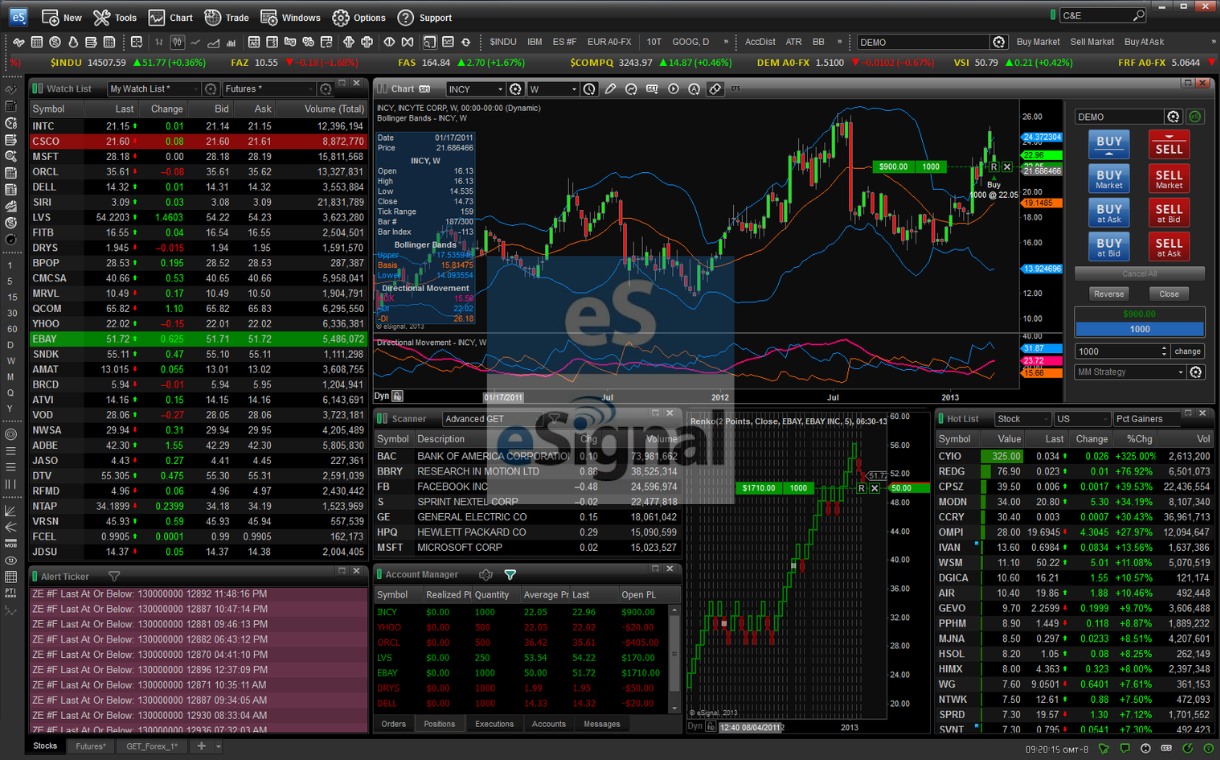
Task: Open account settings gear beside toolbar DEMO field
Action: click(998, 42)
